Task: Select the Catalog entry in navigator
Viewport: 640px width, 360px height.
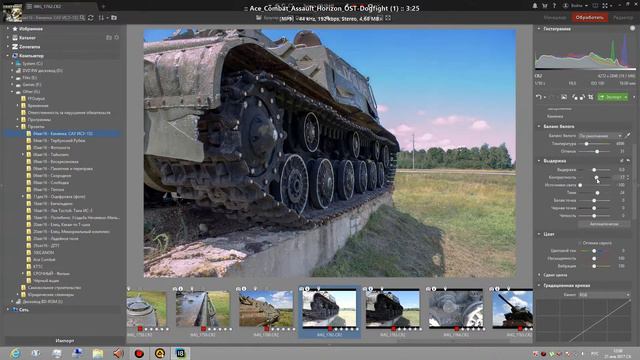Action: point(27,38)
